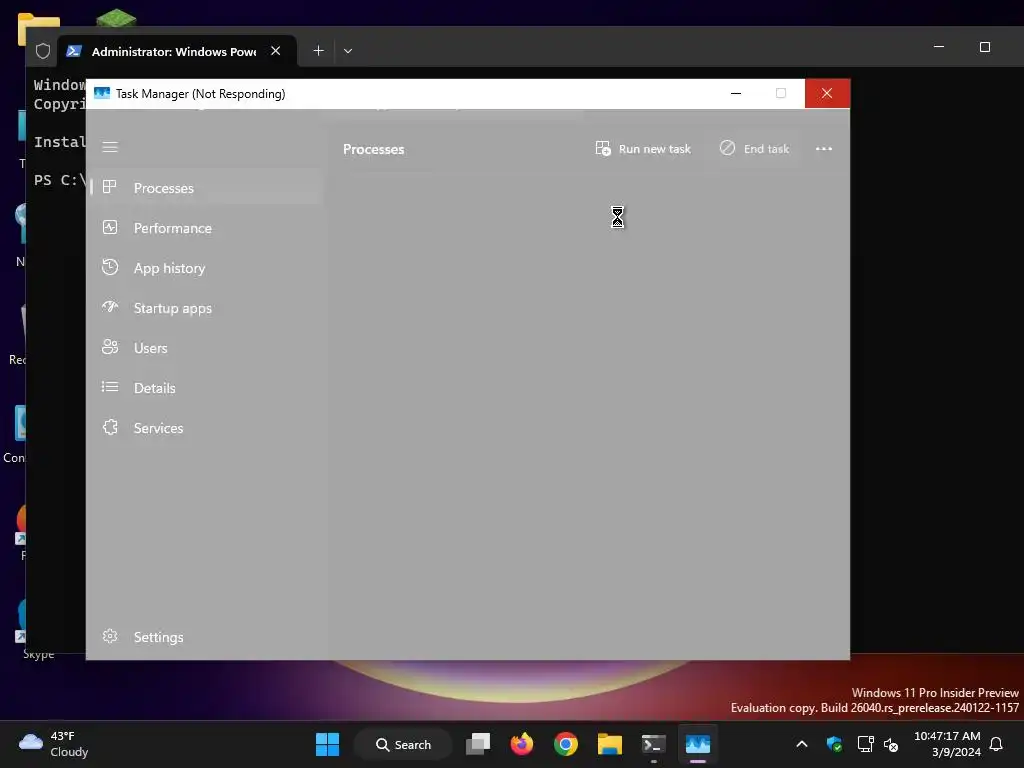Toggle the Task Manager hamburger navigation menu

pyautogui.click(x=110, y=147)
